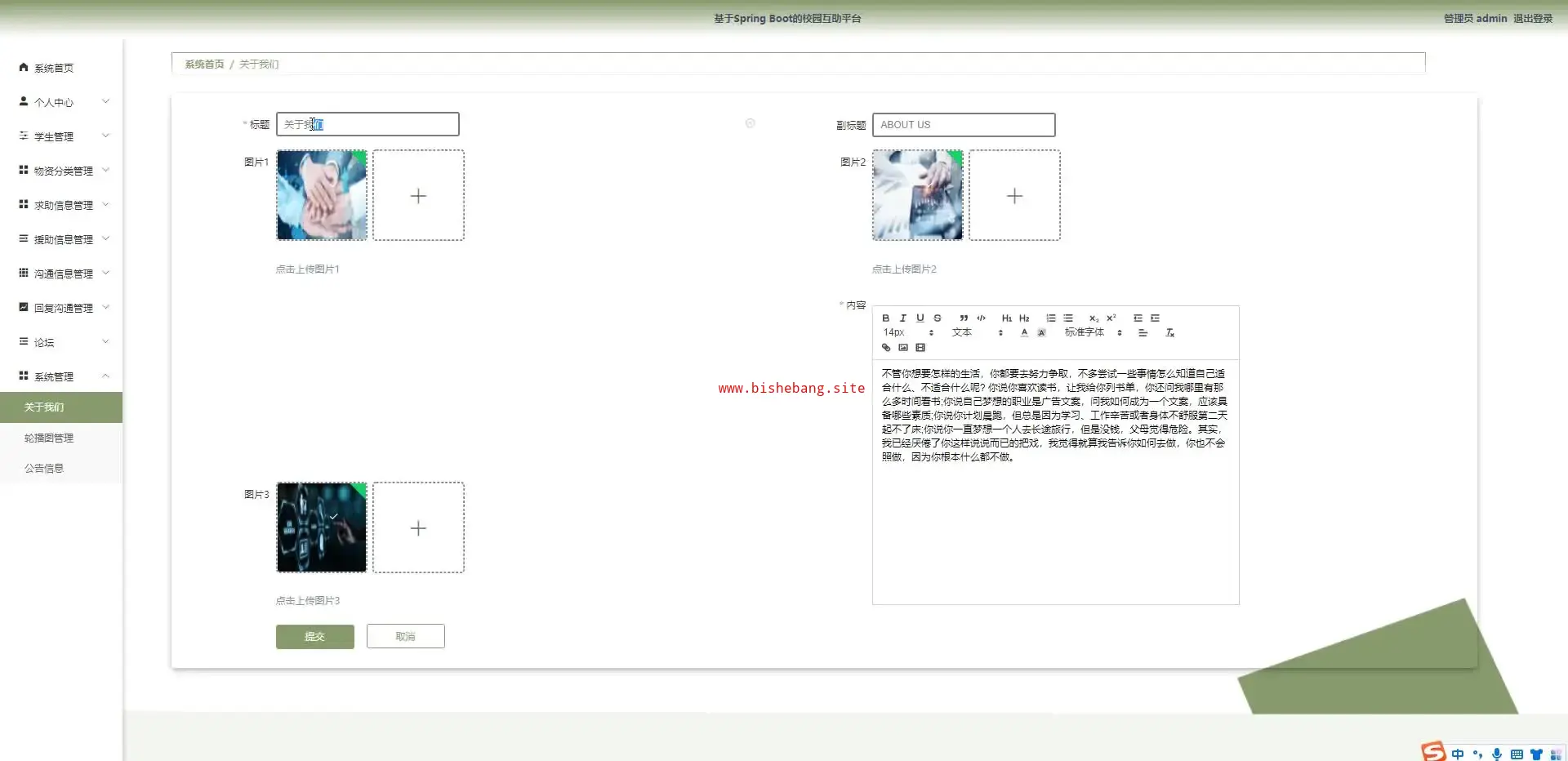Open the text color picker
The image size is (1568, 761).
[x=1024, y=333]
